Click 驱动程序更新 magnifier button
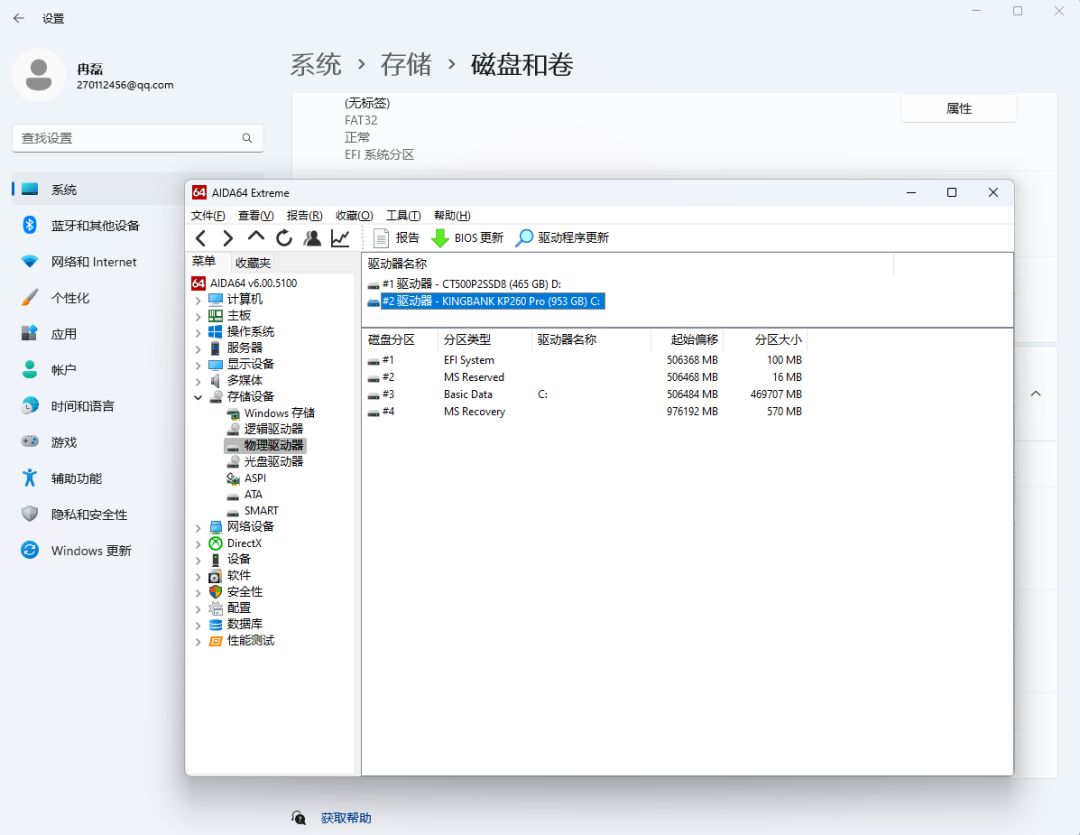Screen dimensions: 1080x835 563,238
